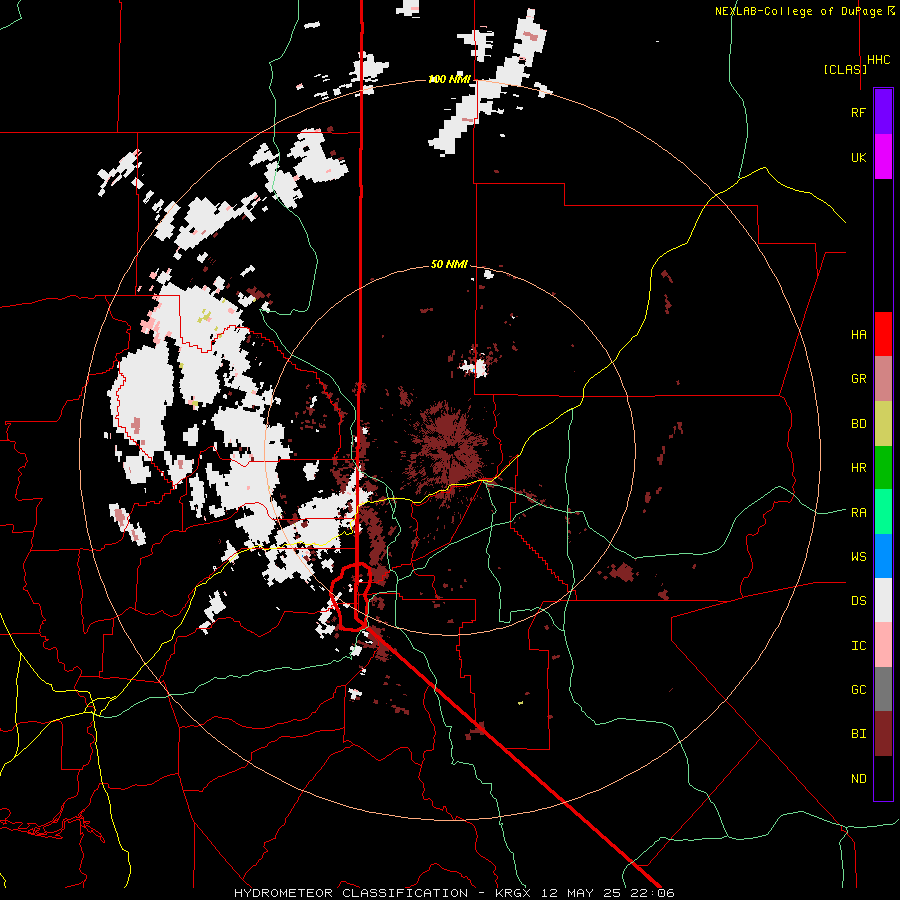This screenshot has height=900, width=900.
Task: Select the BD yellow legend swatch
Action: click(883, 424)
